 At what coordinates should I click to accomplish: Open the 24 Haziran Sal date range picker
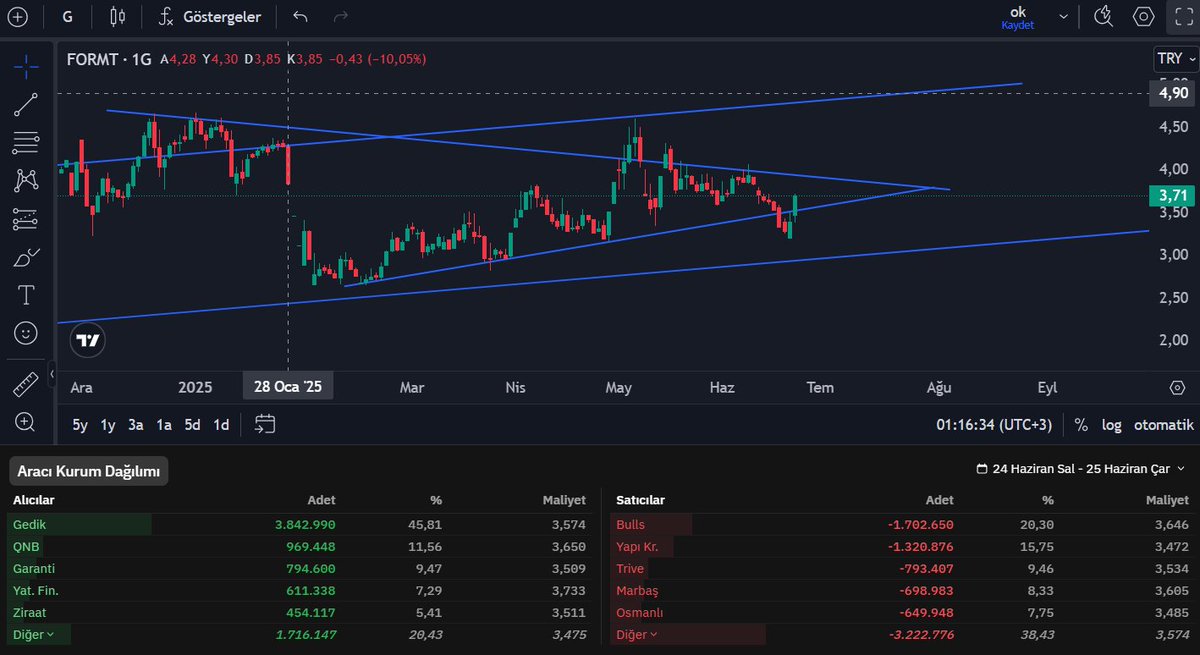1081,469
